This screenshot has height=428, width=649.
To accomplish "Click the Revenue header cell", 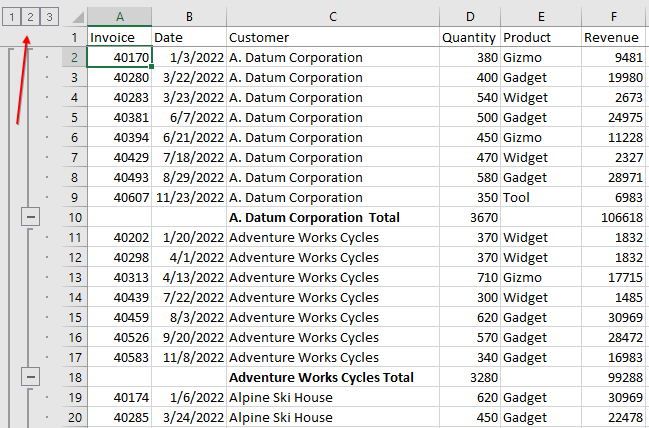I will pyautogui.click(x=614, y=37).
